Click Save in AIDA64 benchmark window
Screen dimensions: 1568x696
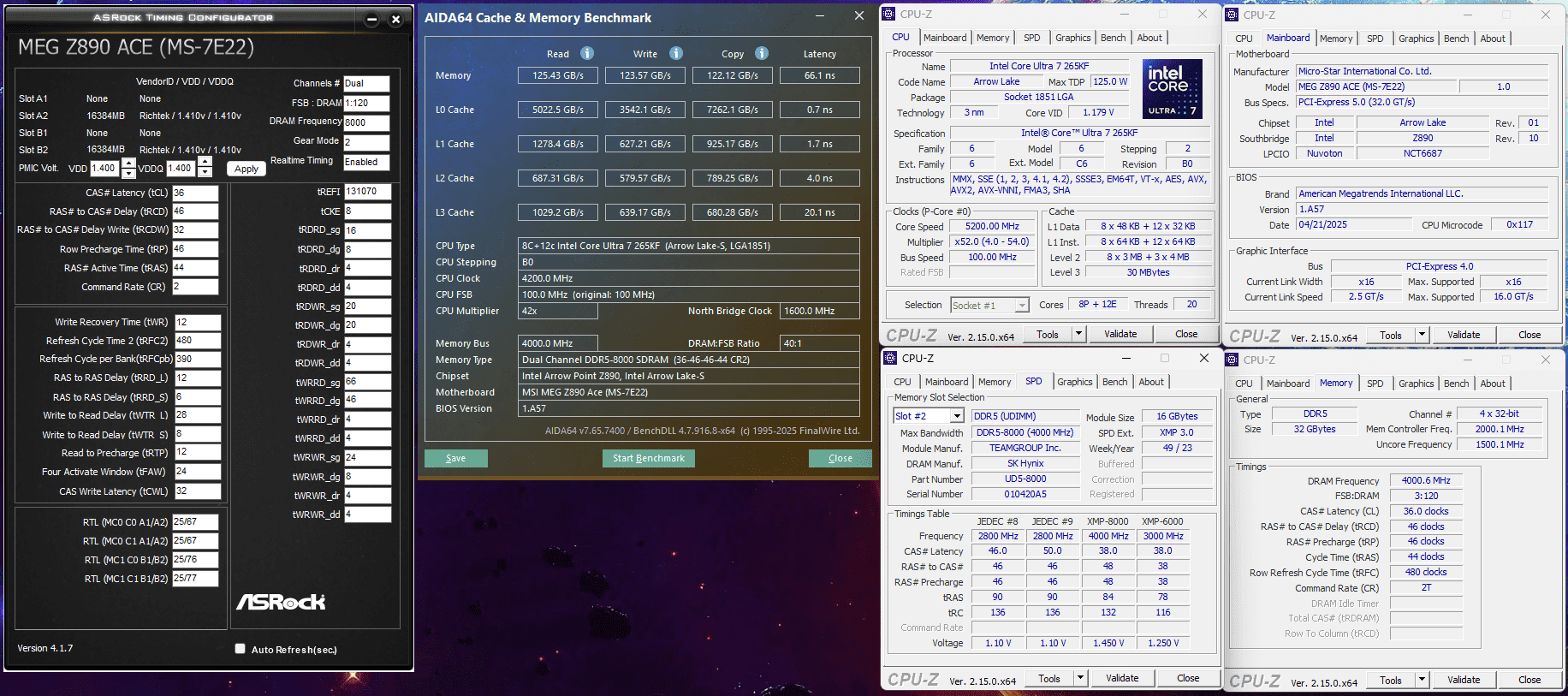point(455,458)
